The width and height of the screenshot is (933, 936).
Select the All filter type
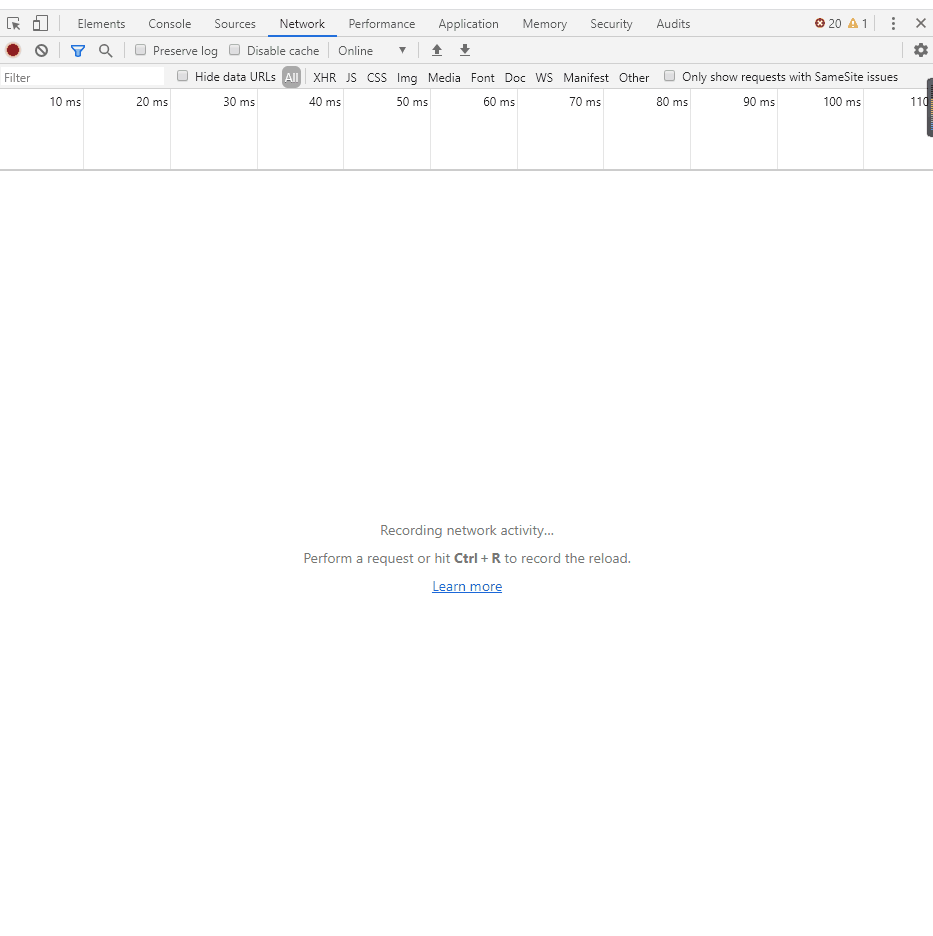point(291,77)
